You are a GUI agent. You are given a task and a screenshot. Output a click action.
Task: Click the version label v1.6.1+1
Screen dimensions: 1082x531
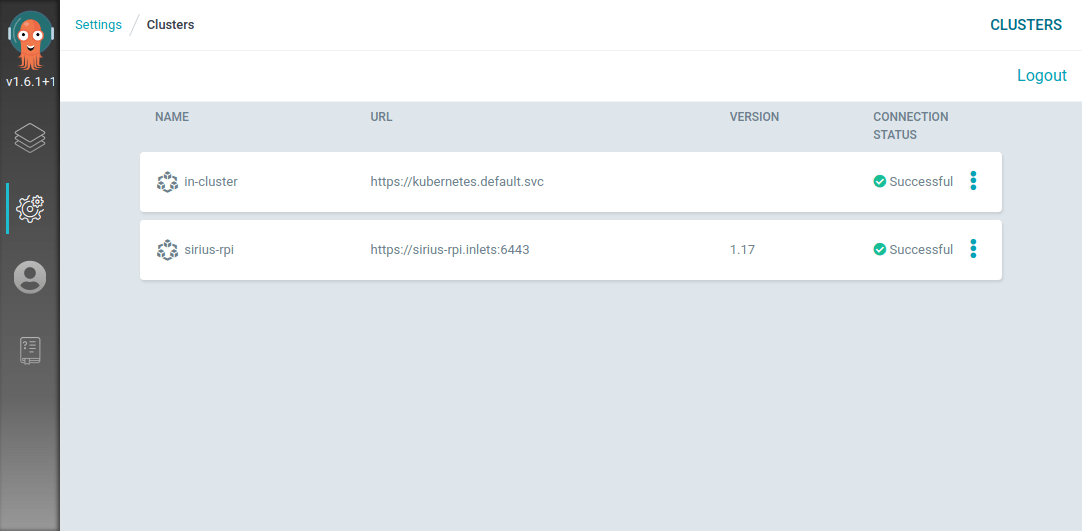pyautogui.click(x=30, y=81)
